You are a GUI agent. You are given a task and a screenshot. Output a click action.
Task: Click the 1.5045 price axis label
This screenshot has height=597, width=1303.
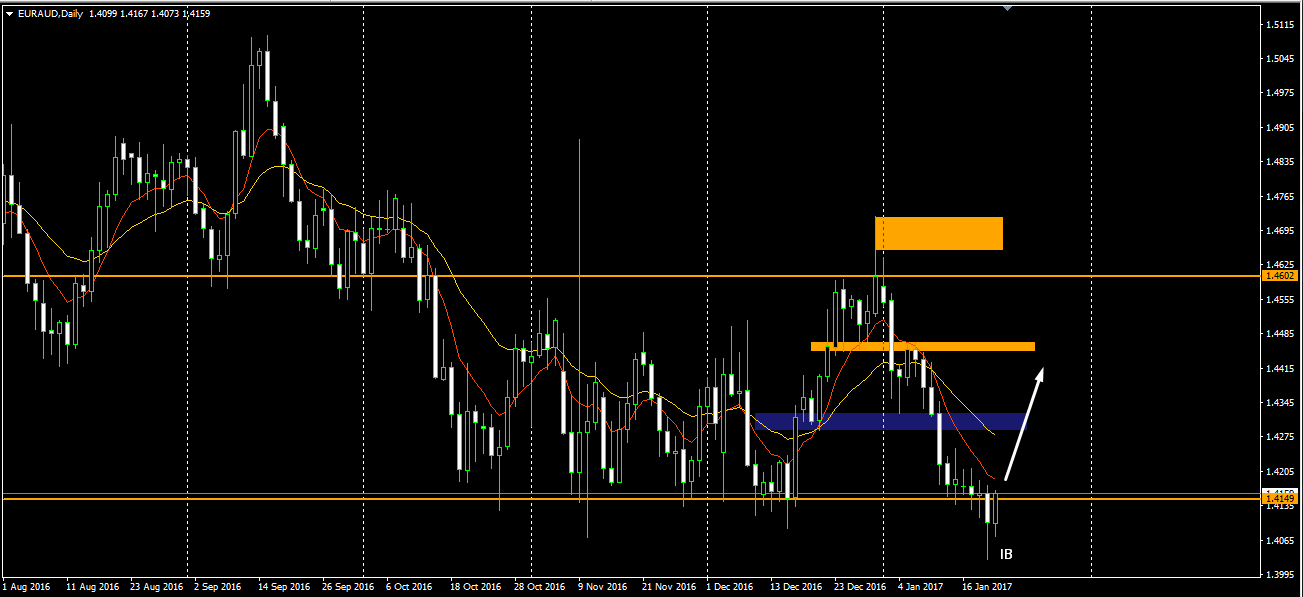pos(1279,58)
